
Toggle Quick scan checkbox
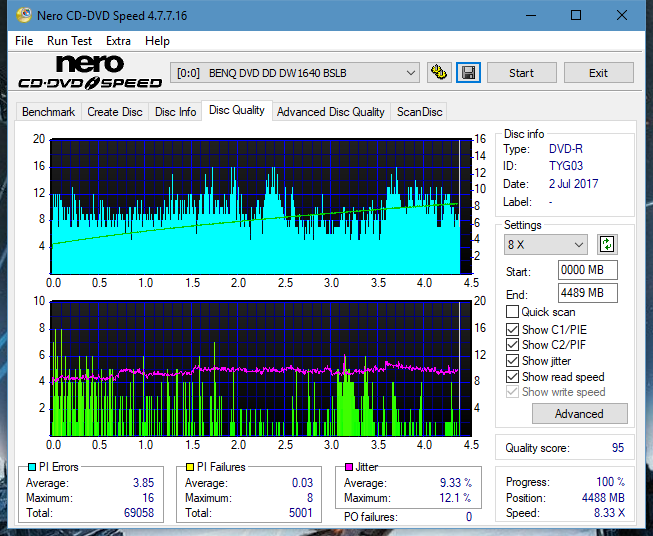click(x=512, y=312)
